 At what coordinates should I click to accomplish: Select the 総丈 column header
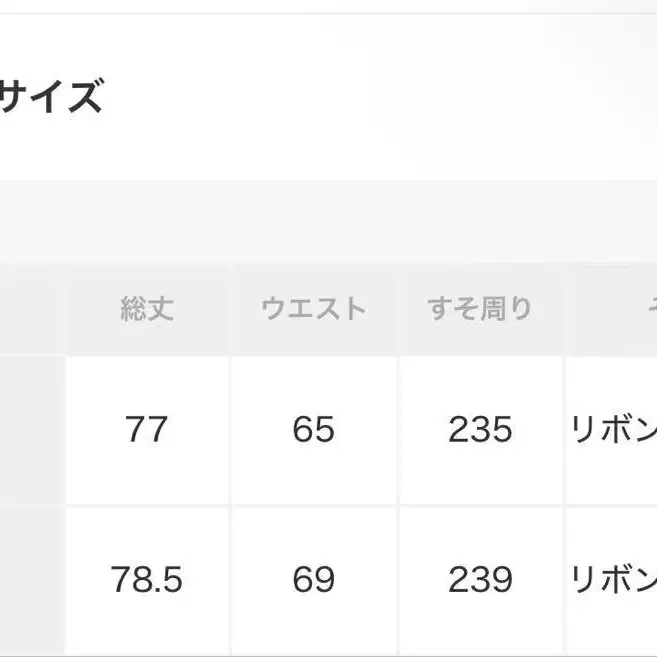[x=147, y=309]
